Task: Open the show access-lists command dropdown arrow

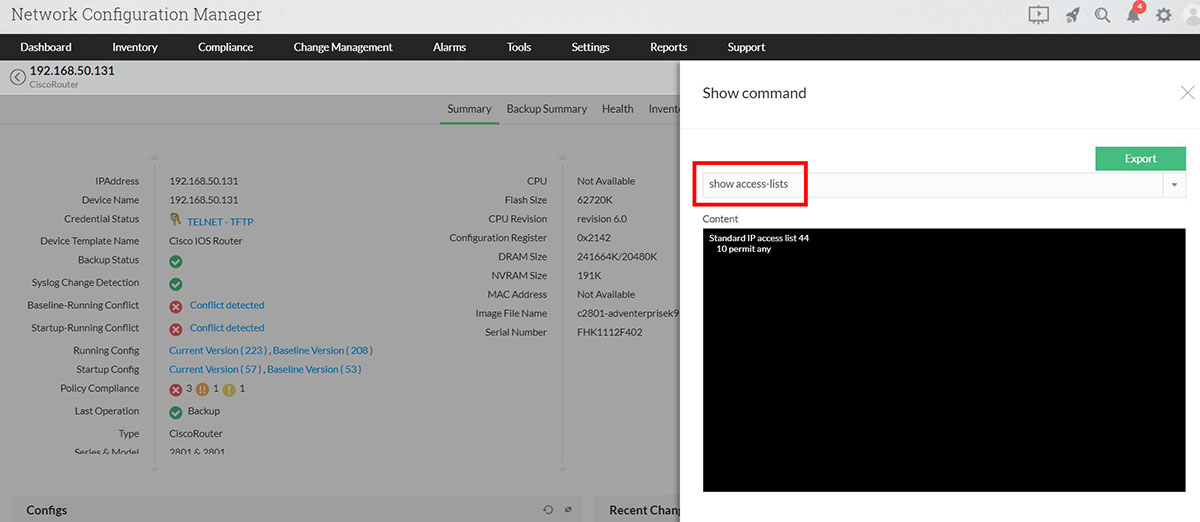Action: (1173, 185)
